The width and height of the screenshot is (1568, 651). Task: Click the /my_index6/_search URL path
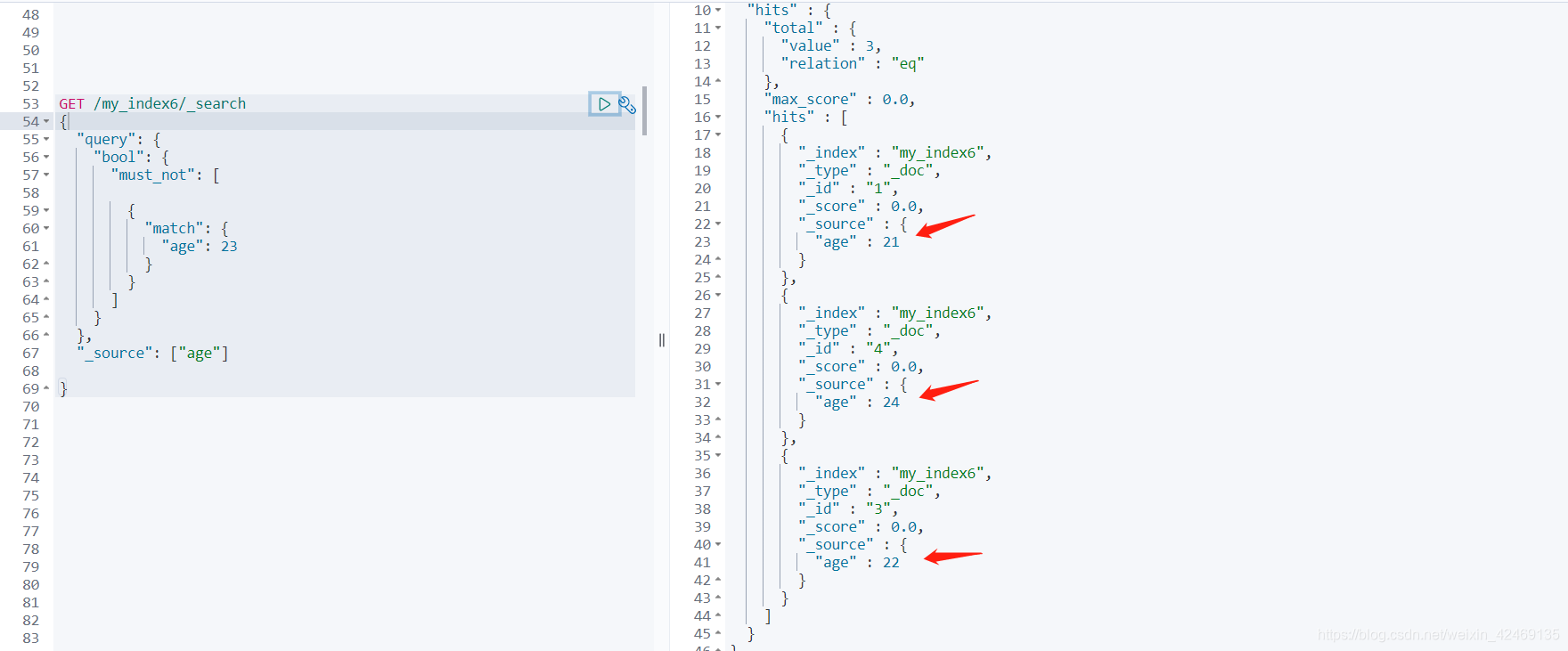click(x=170, y=104)
